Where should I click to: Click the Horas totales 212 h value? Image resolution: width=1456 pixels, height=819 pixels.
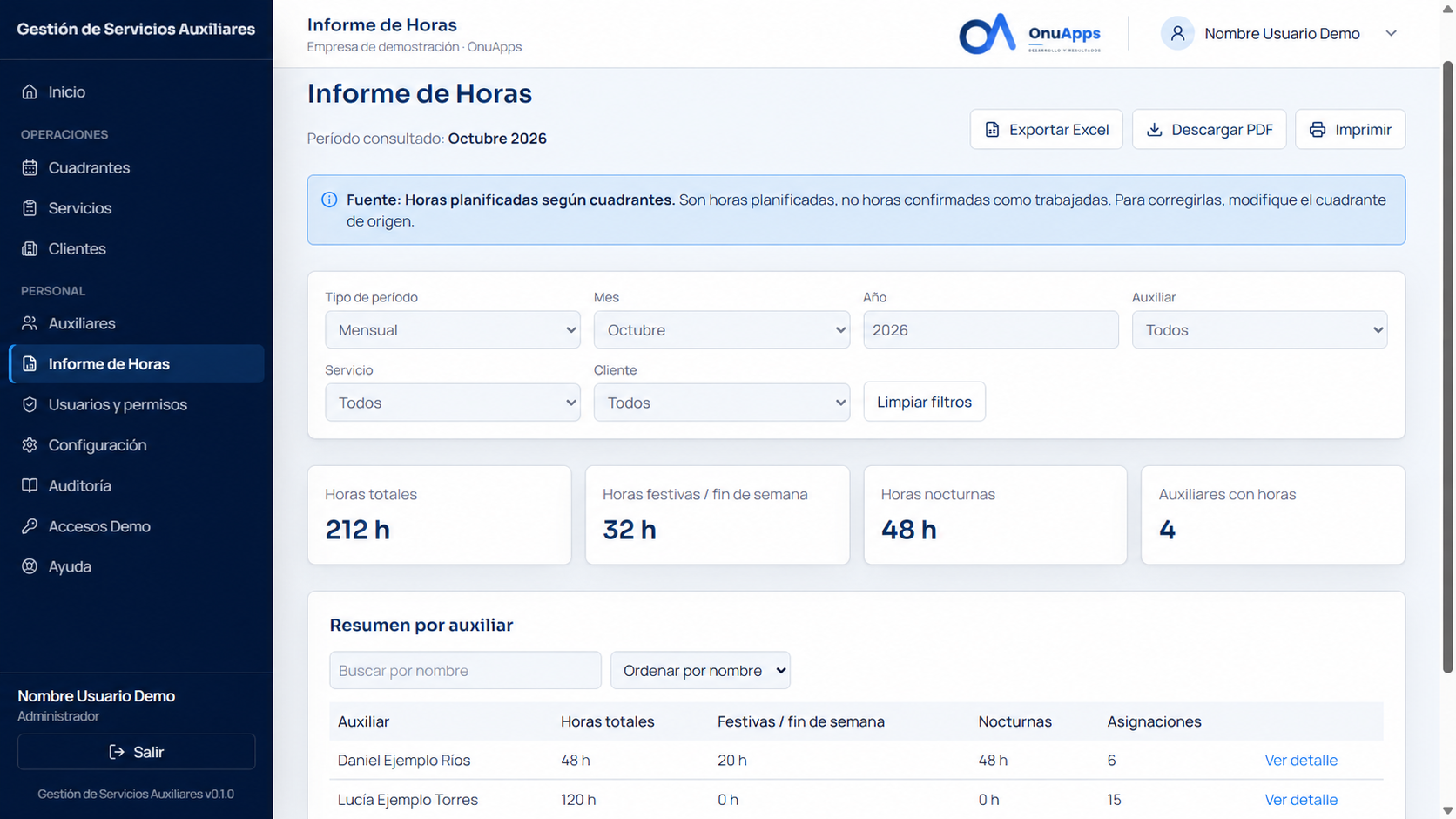tap(358, 530)
